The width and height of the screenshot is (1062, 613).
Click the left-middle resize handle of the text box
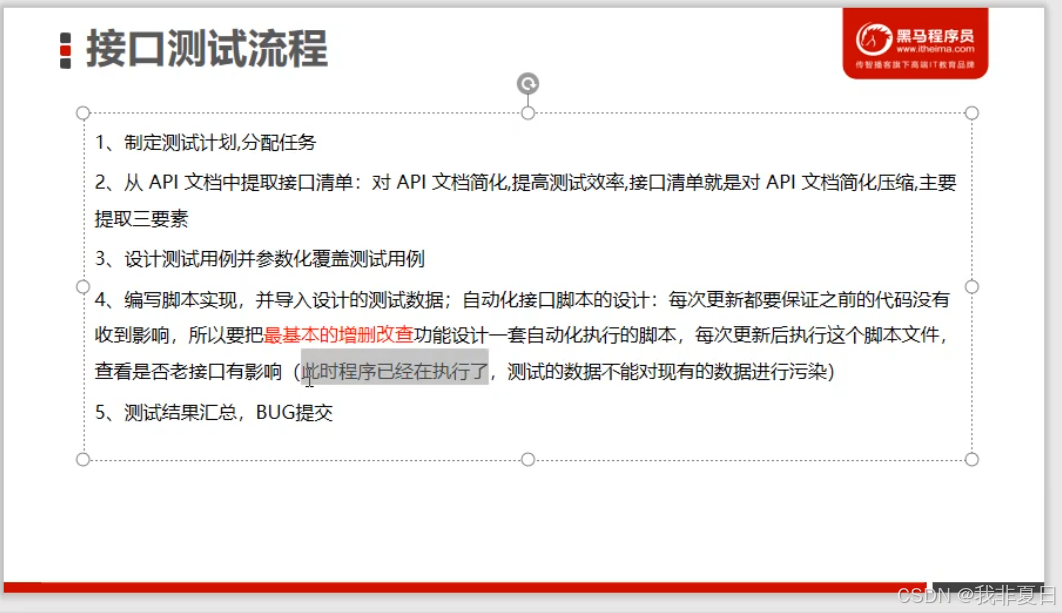(x=83, y=287)
